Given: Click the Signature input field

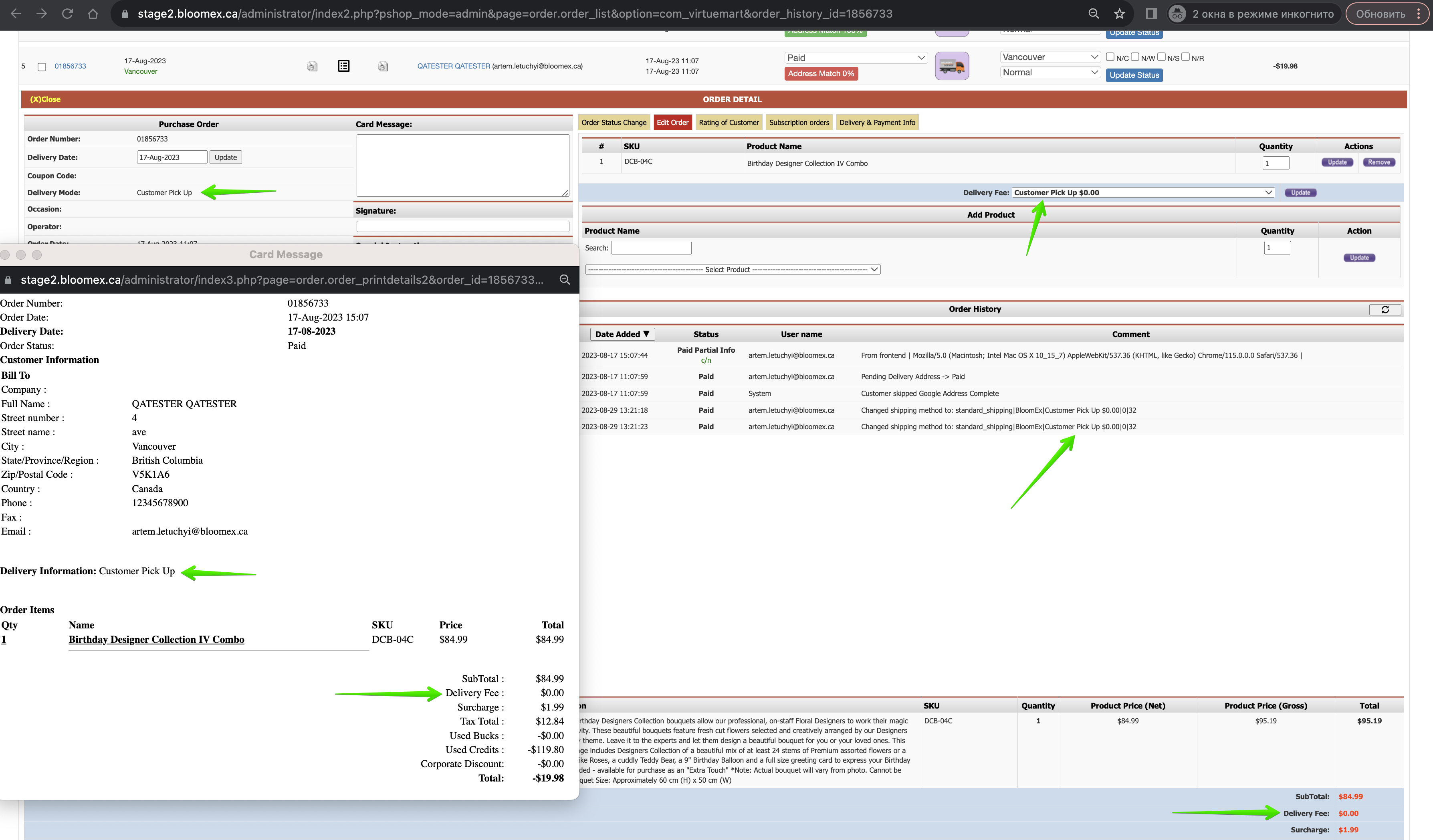Looking at the screenshot, I should click(x=462, y=226).
